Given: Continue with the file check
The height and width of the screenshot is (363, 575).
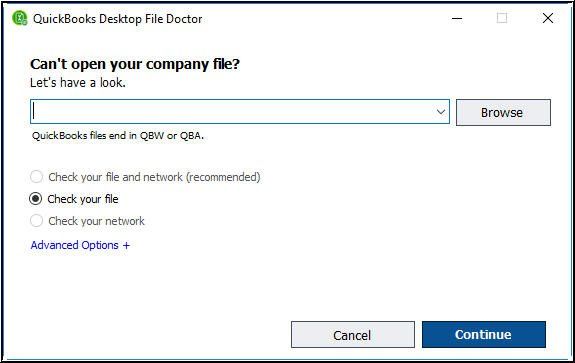Looking at the screenshot, I should tap(483, 334).
